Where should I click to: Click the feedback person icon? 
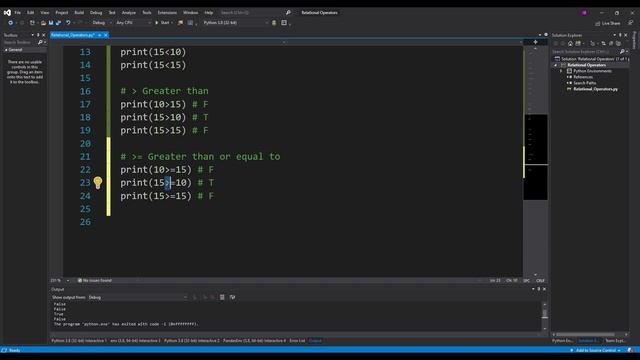(x=631, y=23)
